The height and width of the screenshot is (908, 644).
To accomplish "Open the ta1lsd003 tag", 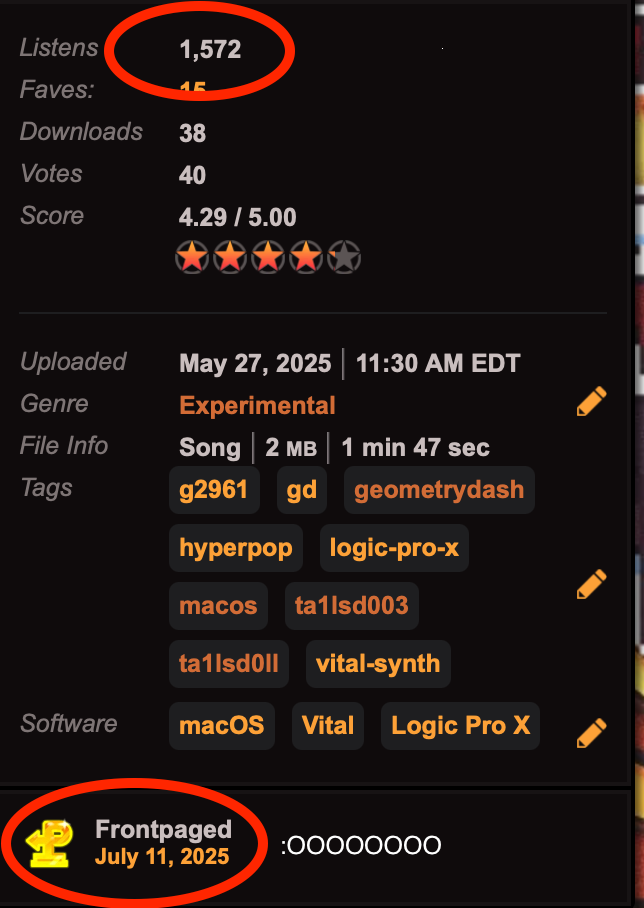I will [352, 606].
